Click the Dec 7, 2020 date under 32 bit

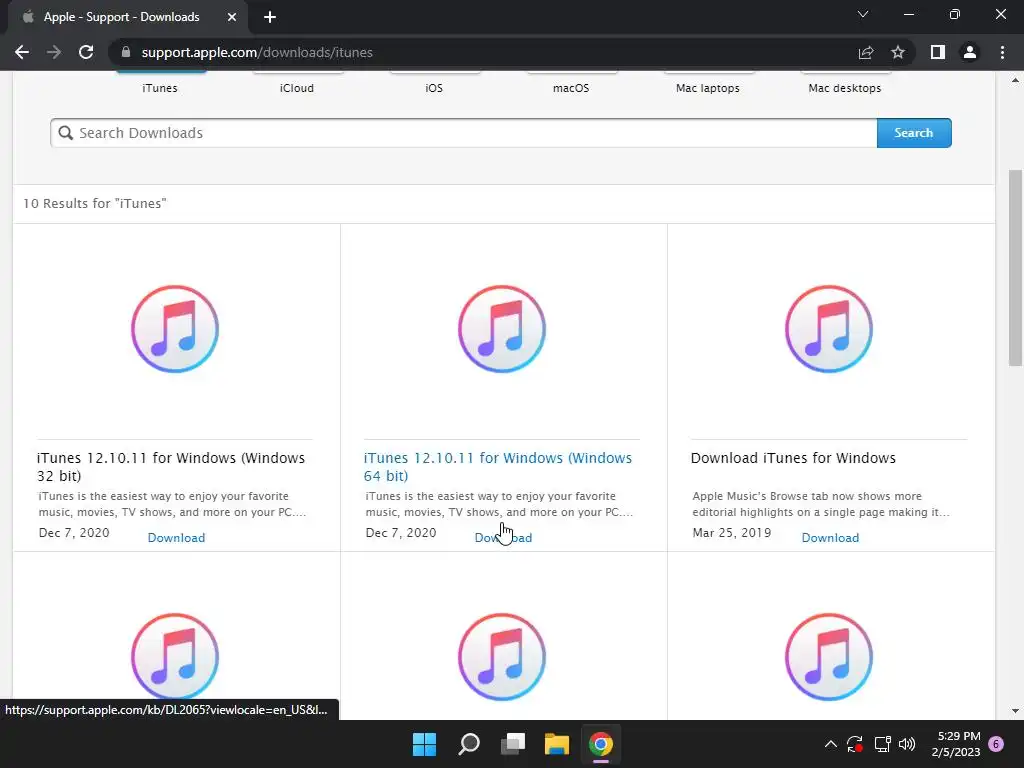[x=74, y=533]
